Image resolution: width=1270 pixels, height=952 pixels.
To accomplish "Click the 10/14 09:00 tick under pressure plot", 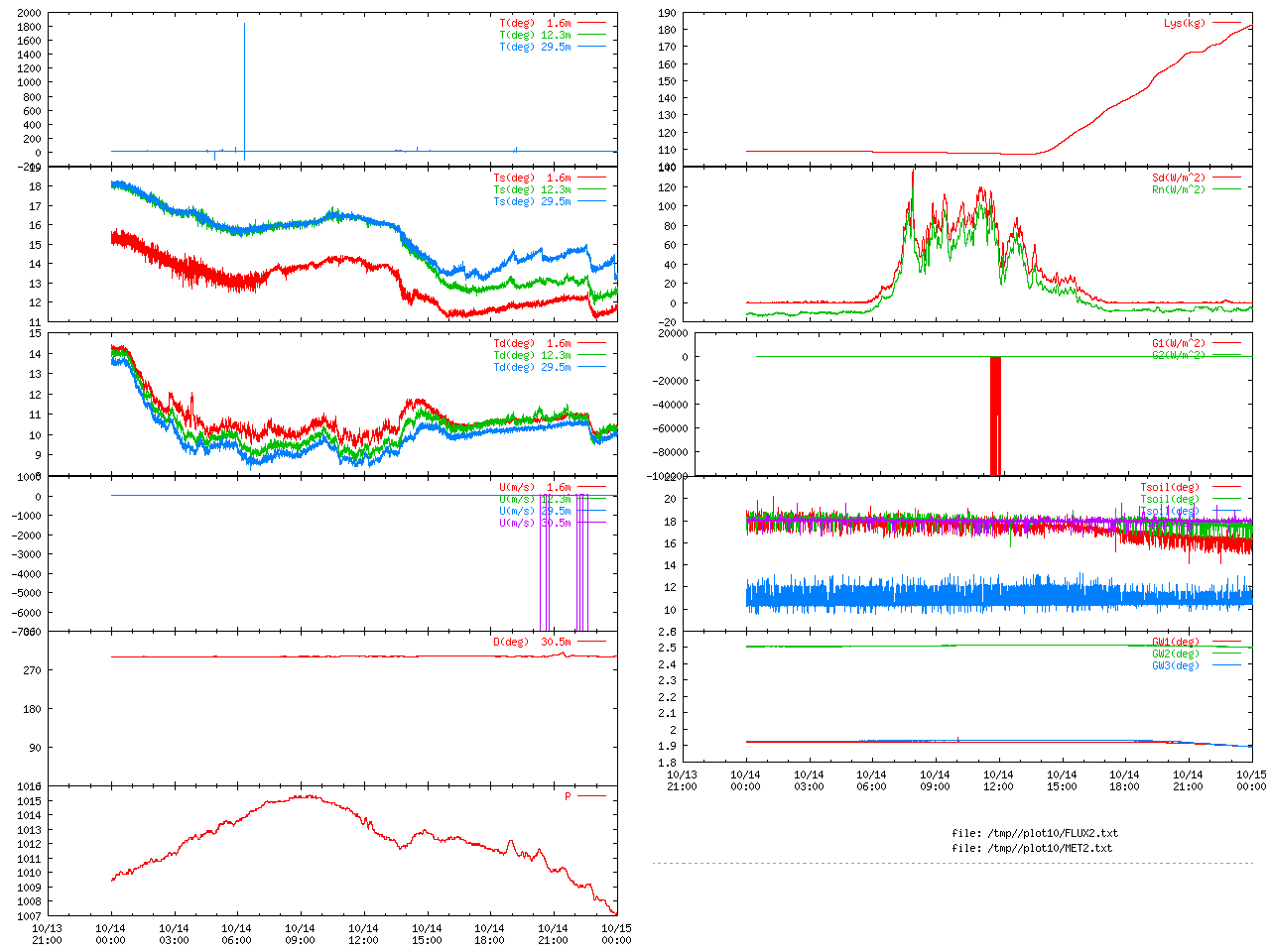I will click(300, 934).
